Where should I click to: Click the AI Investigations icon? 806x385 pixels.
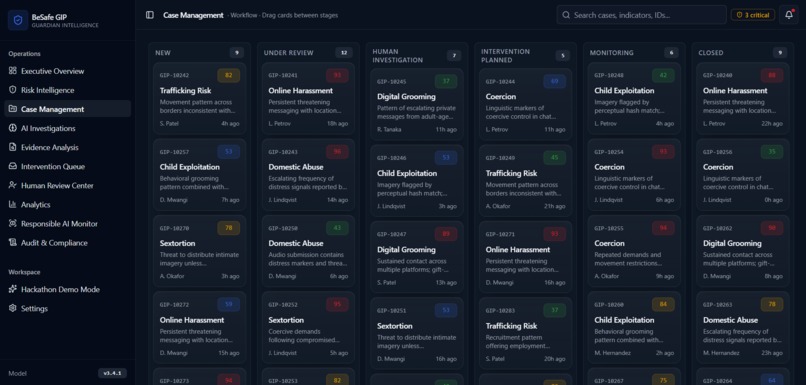click(13, 128)
